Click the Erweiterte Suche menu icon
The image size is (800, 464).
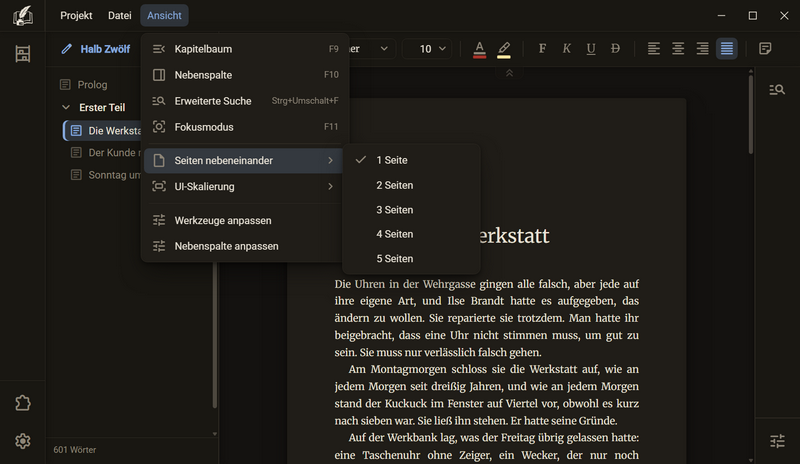point(159,101)
